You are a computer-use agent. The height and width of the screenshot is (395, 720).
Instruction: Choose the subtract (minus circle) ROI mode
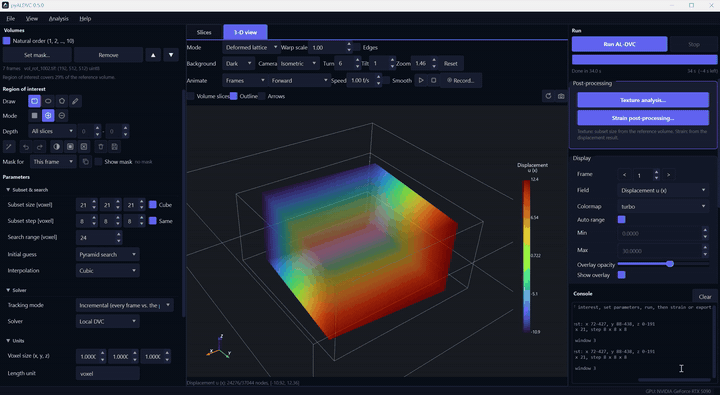(62, 116)
